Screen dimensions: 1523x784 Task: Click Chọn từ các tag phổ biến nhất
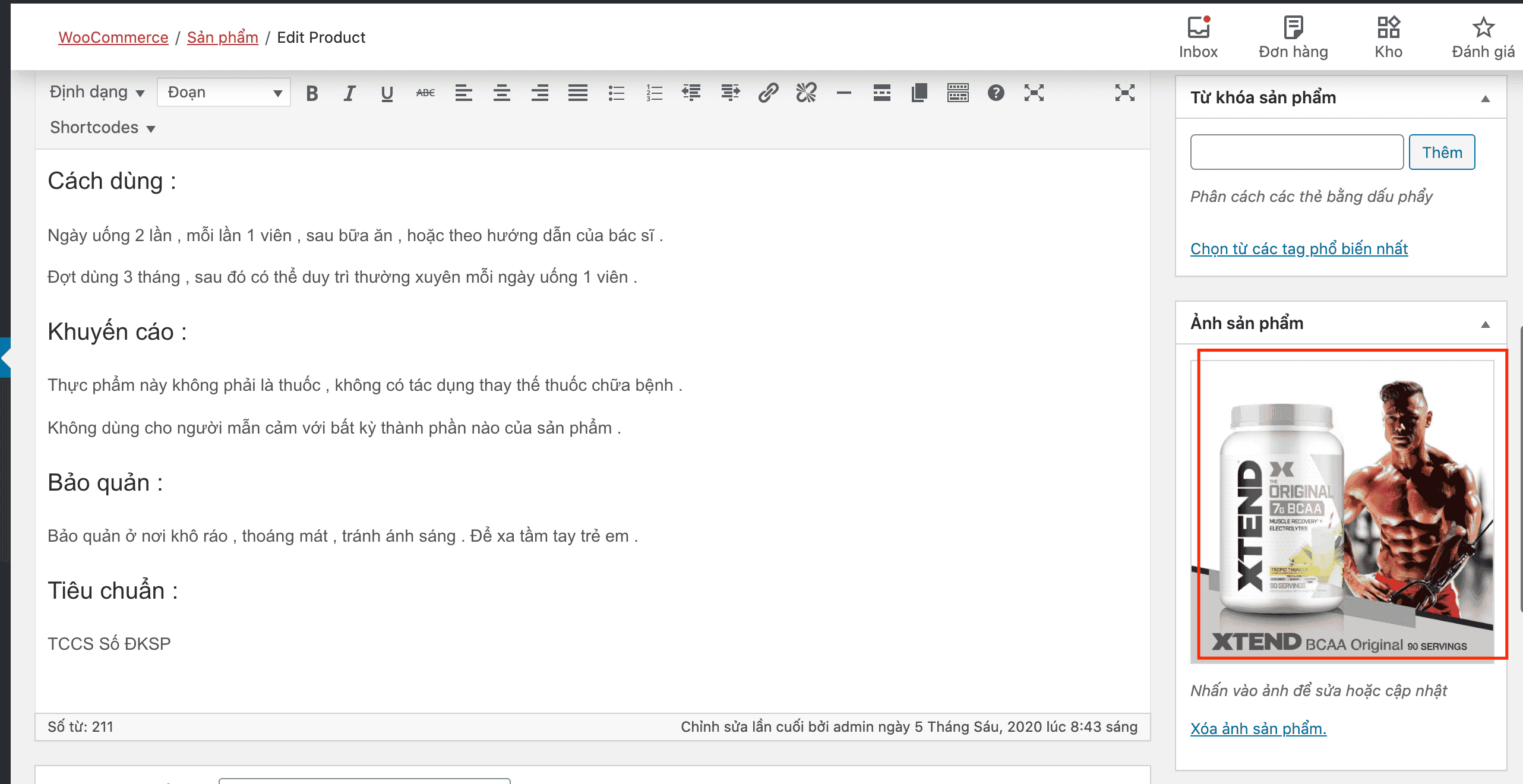point(1299,248)
